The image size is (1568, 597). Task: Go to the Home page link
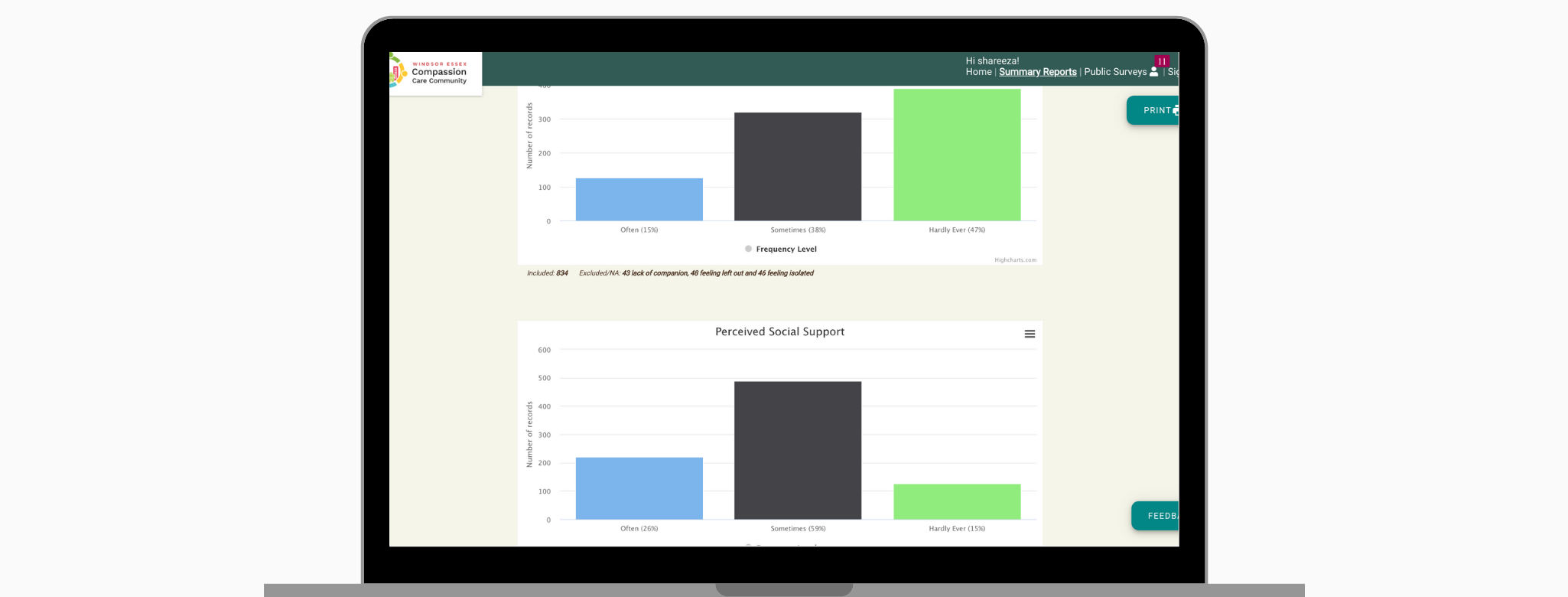coord(978,72)
